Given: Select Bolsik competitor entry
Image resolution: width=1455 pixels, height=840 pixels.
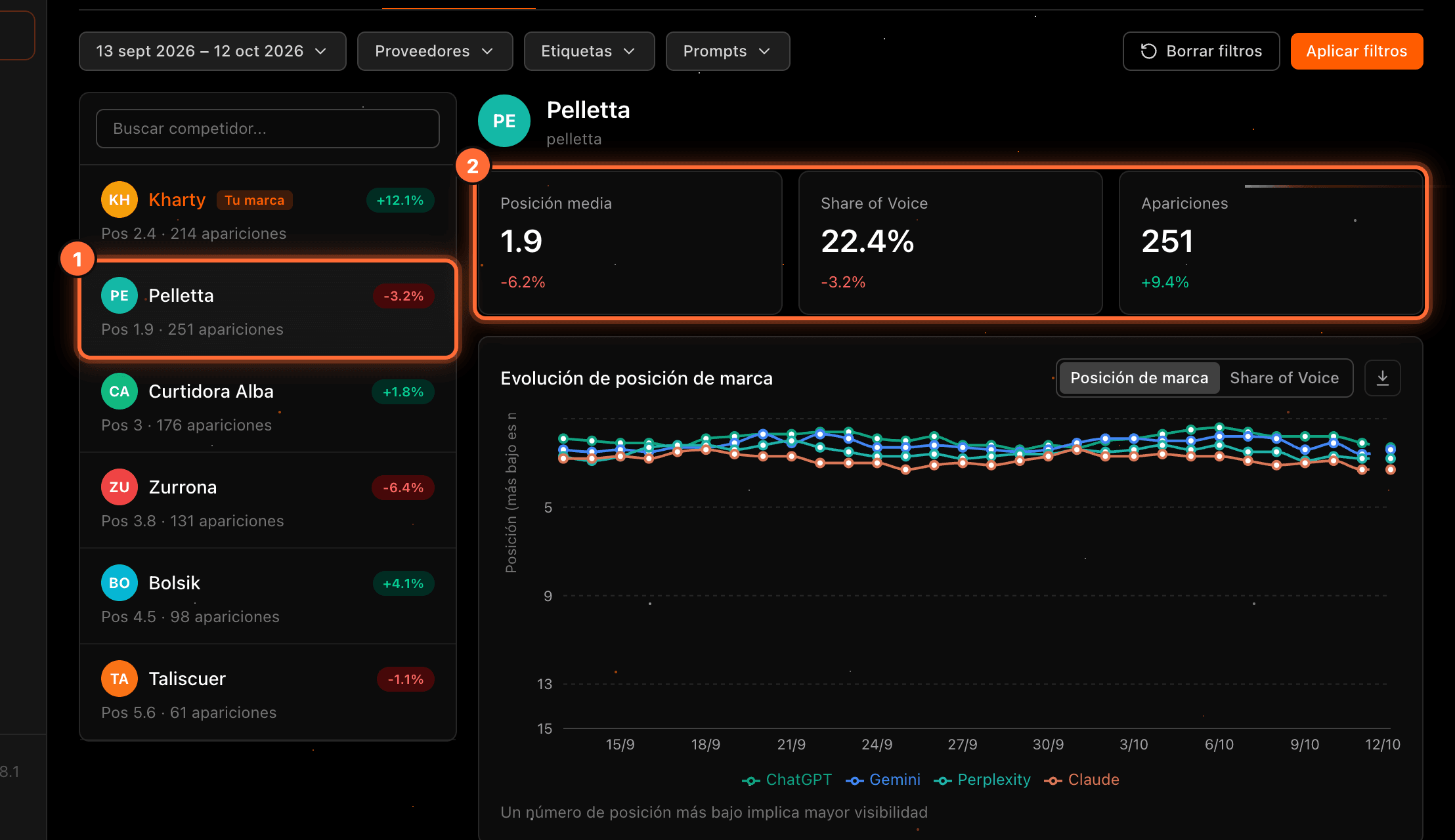Looking at the screenshot, I should tap(267, 596).
